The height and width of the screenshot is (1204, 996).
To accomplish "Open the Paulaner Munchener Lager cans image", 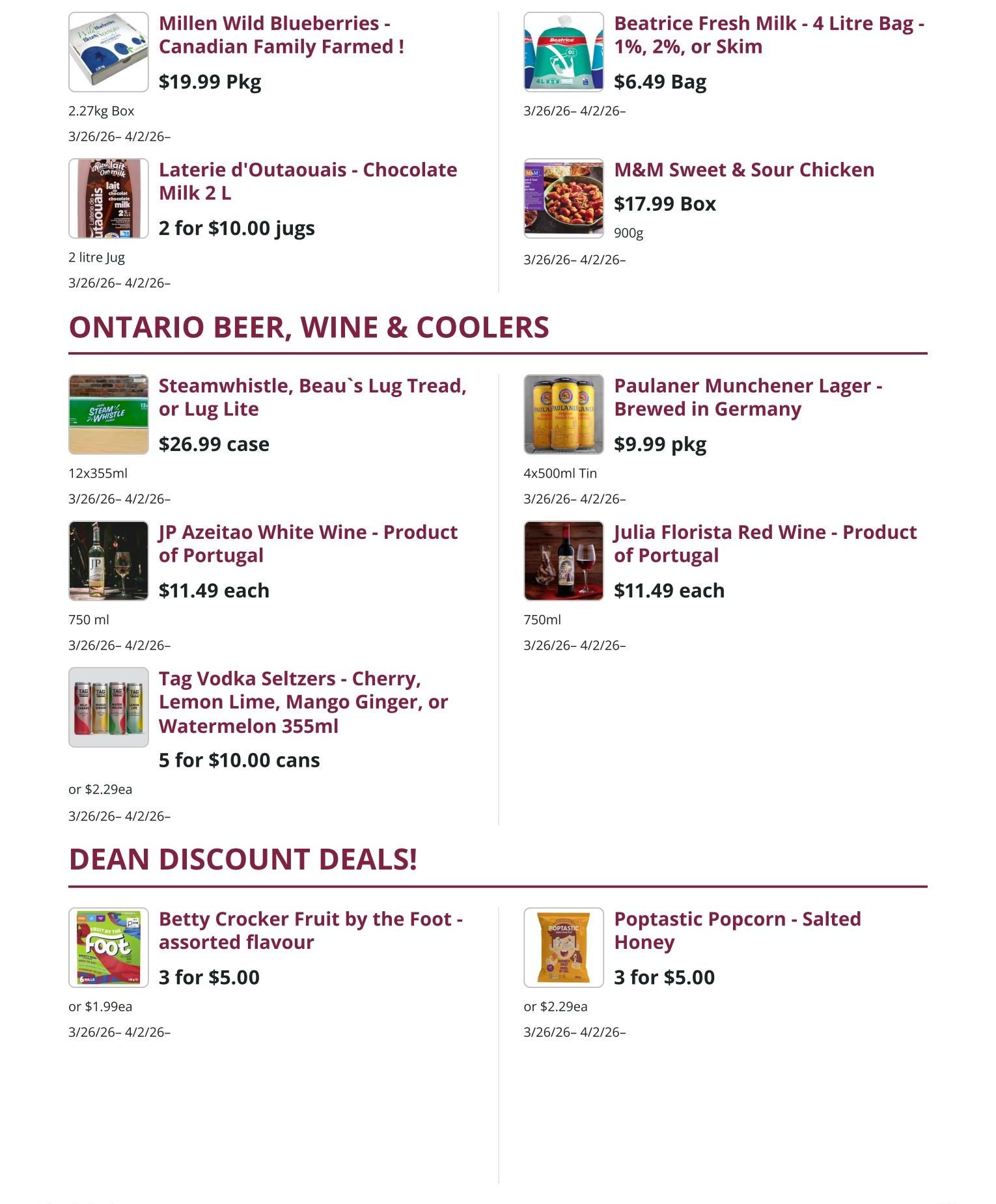I will [563, 415].
